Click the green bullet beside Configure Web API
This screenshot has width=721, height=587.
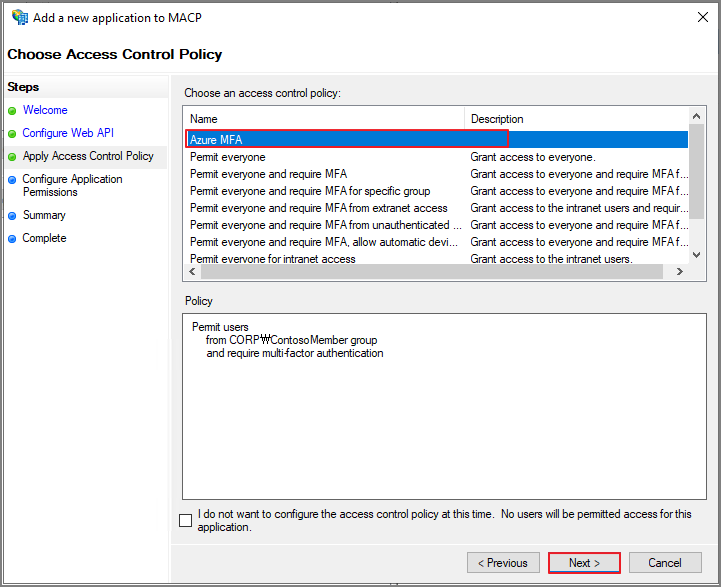tap(12, 134)
